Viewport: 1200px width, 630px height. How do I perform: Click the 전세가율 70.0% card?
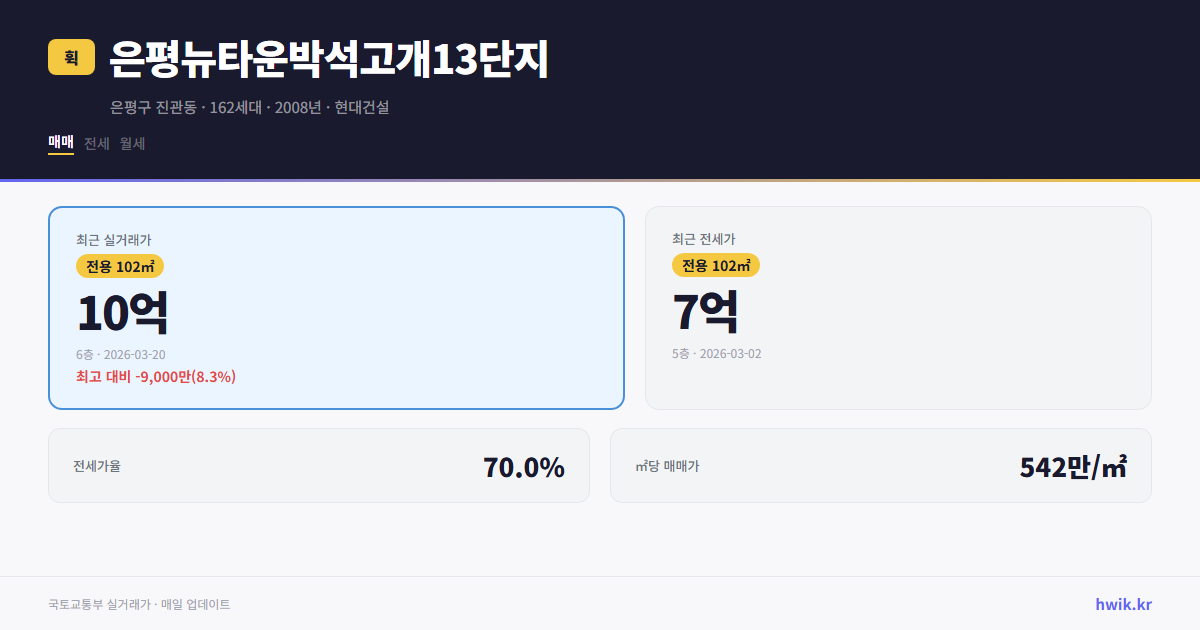tap(319, 465)
